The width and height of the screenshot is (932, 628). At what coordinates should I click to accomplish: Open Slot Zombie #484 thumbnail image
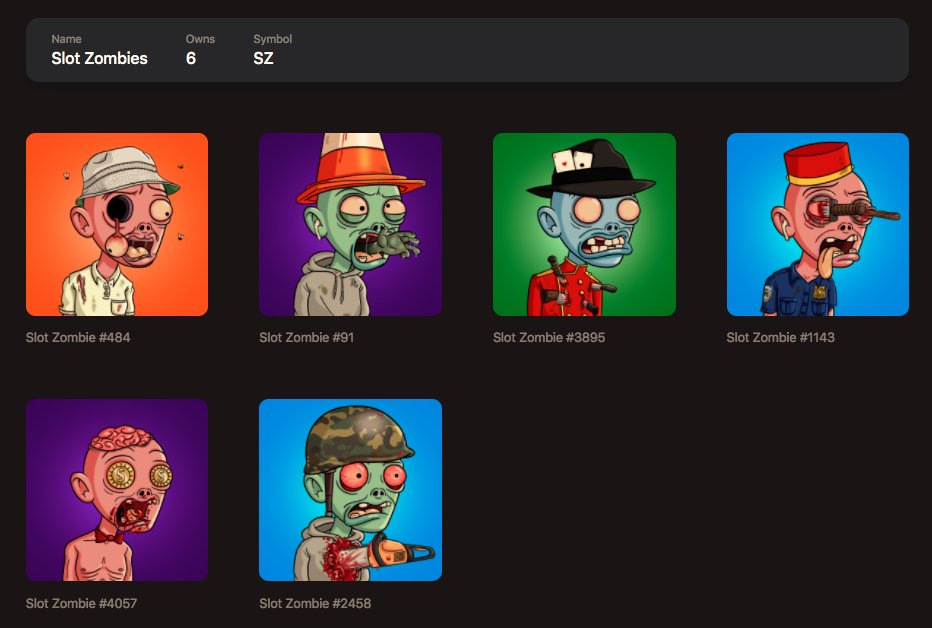(117, 224)
